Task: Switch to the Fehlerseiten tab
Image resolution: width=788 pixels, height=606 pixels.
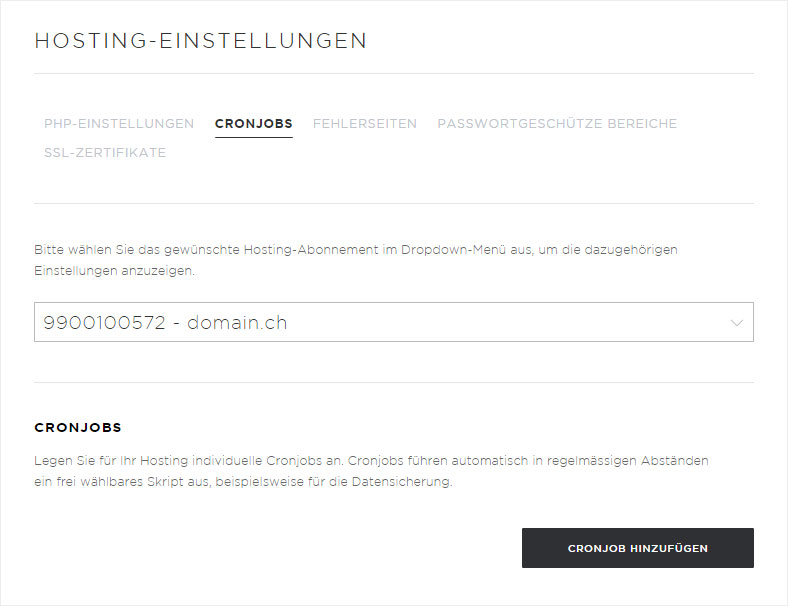Action: pos(364,124)
